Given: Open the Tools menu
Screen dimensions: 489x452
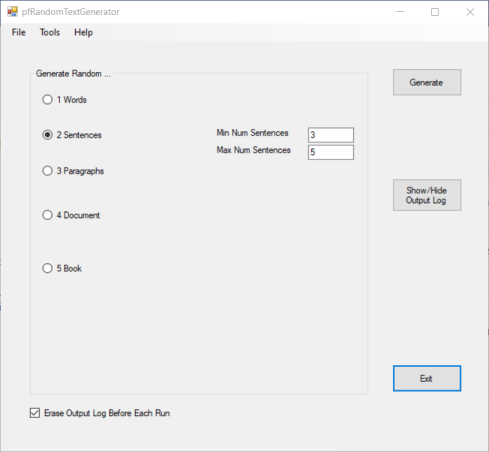Looking at the screenshot, I should coord(50,32).
